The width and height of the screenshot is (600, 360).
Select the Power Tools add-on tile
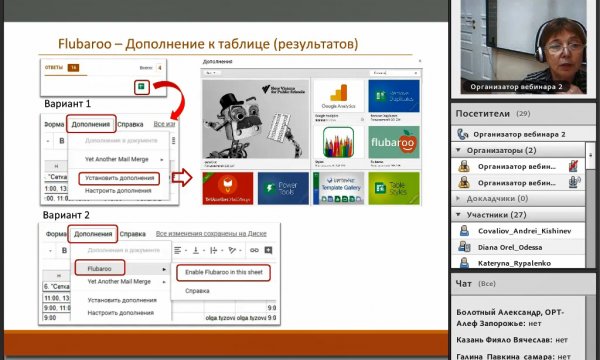pyautogui.click(x=283, y=188)
